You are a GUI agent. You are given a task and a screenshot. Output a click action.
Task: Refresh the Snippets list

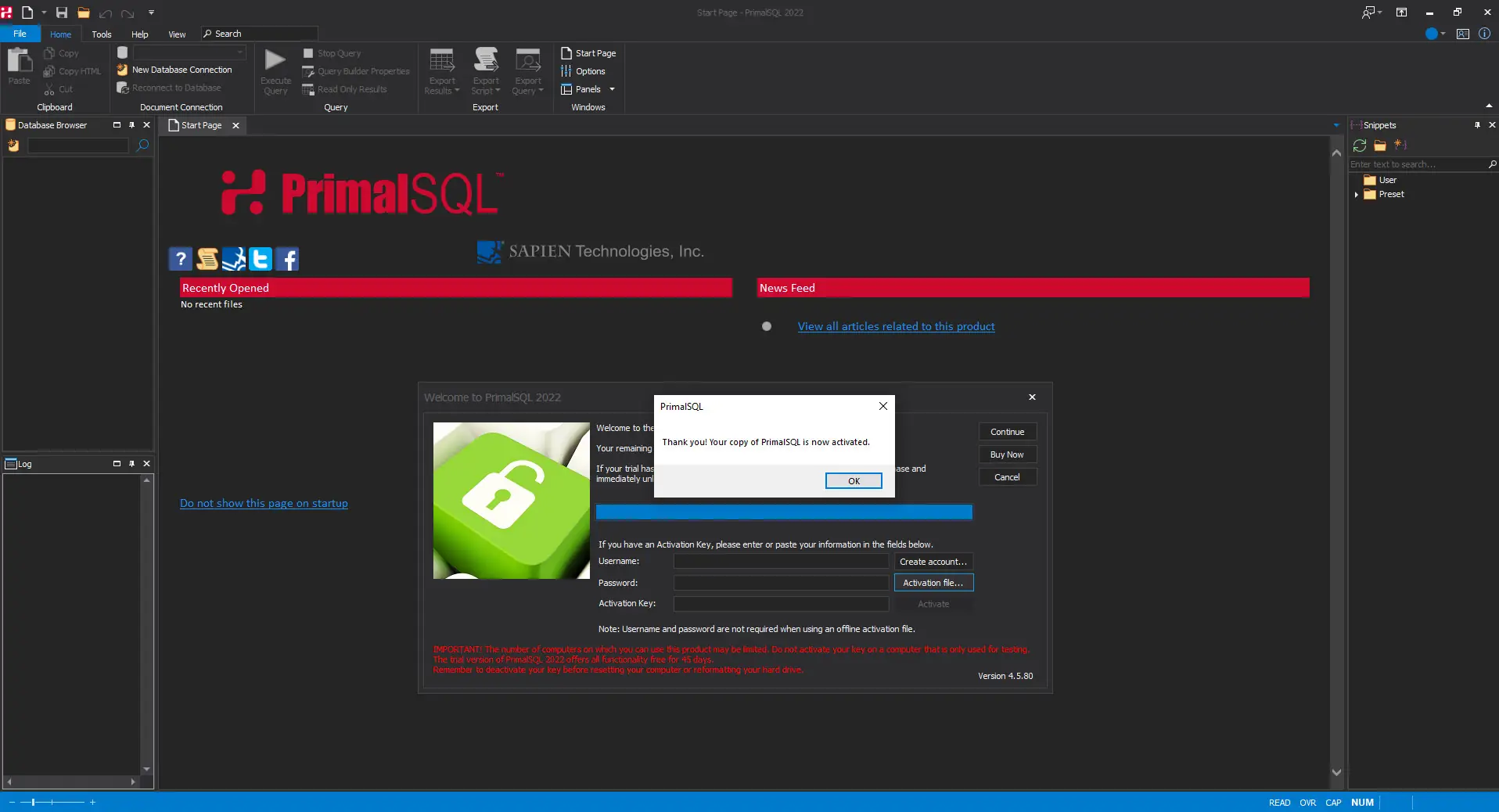coord(1360,146)
